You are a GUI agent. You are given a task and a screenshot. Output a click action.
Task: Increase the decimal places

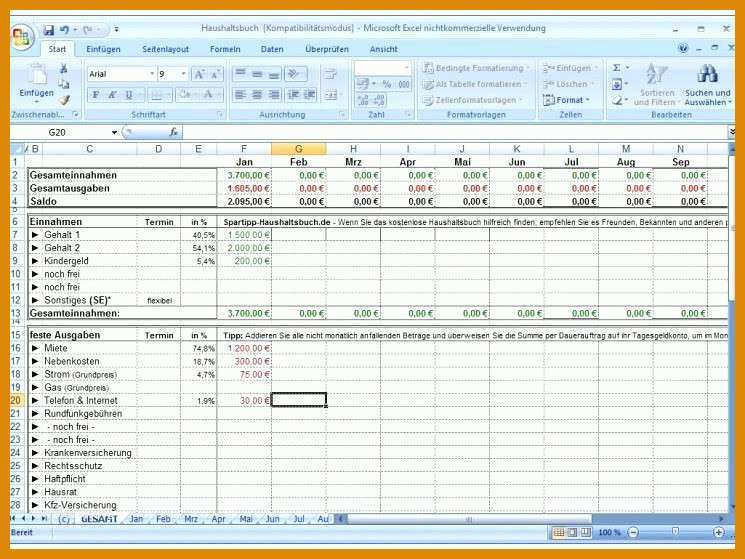(x=363, y=100)
